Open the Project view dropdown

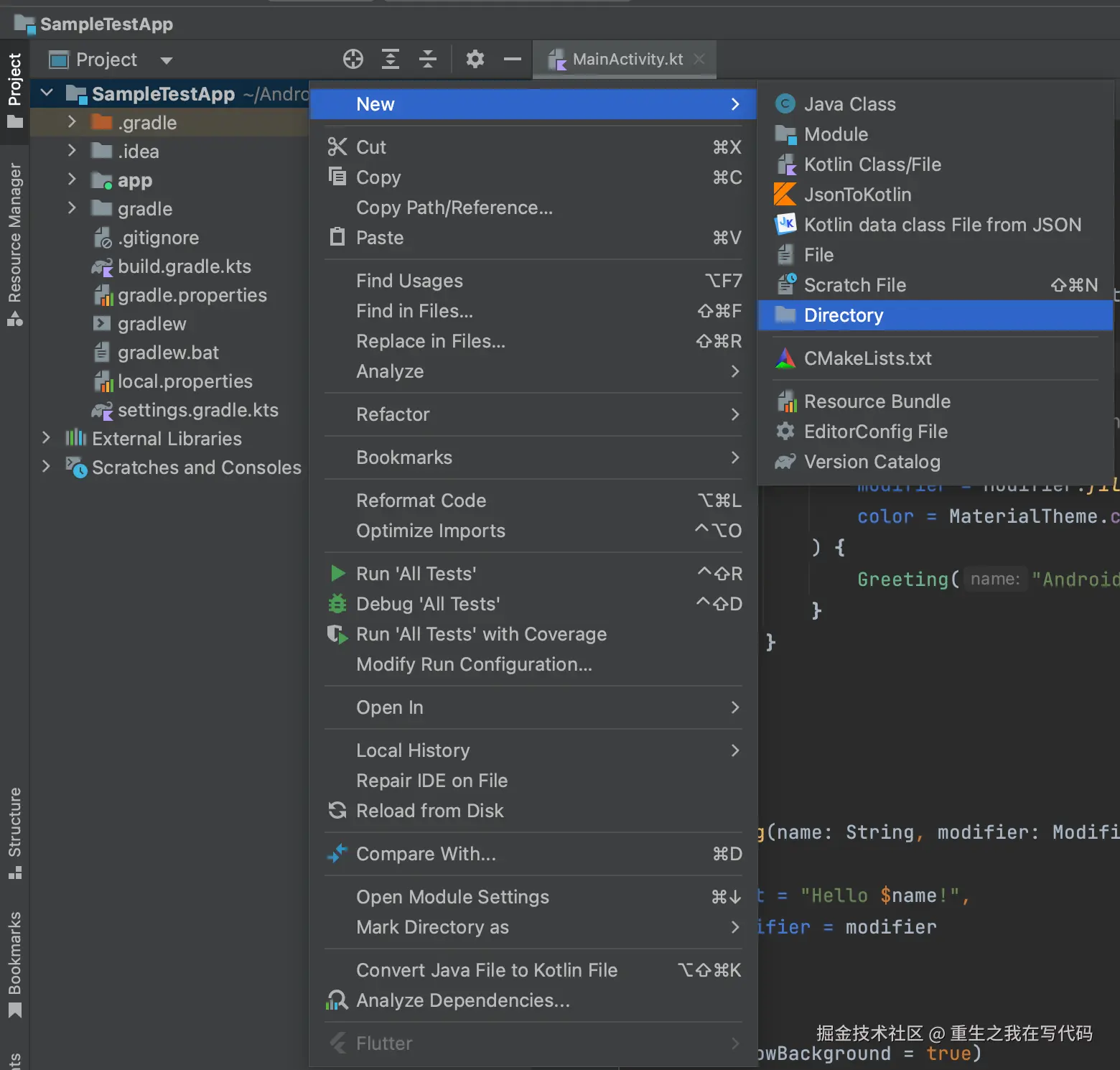click(167, 60)
